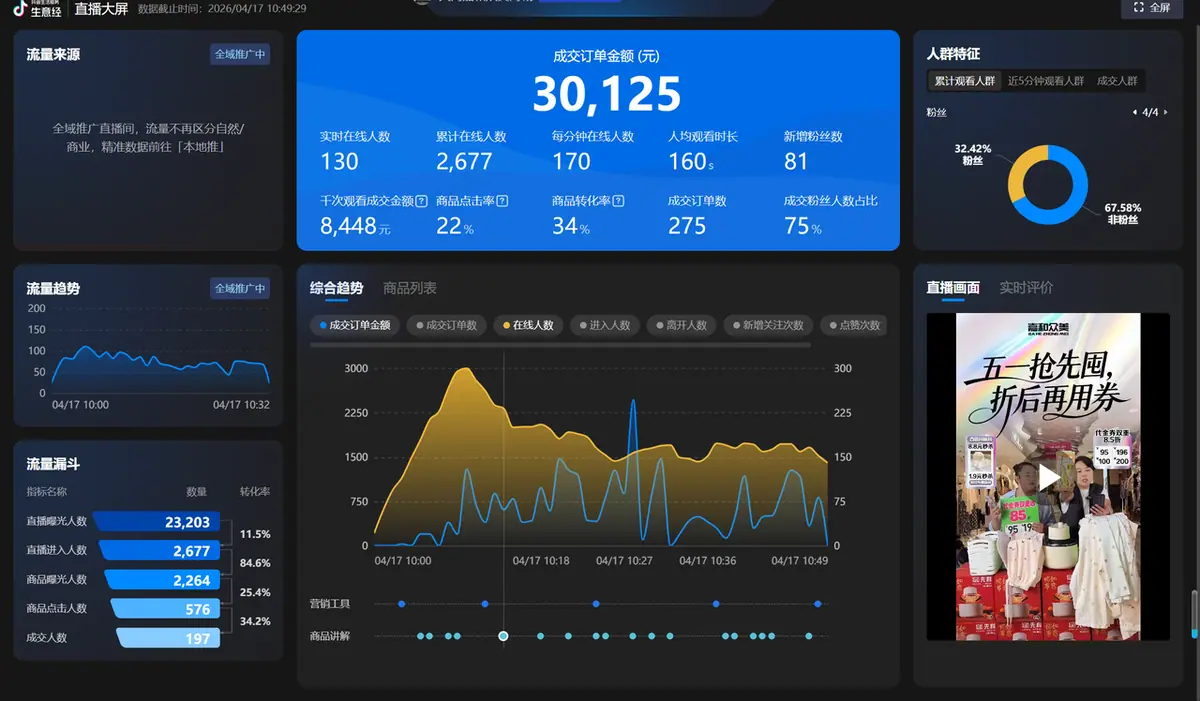Click the 30,125 order amount figure
This screenshot has height=701, width=1200.
pos(606,94)
